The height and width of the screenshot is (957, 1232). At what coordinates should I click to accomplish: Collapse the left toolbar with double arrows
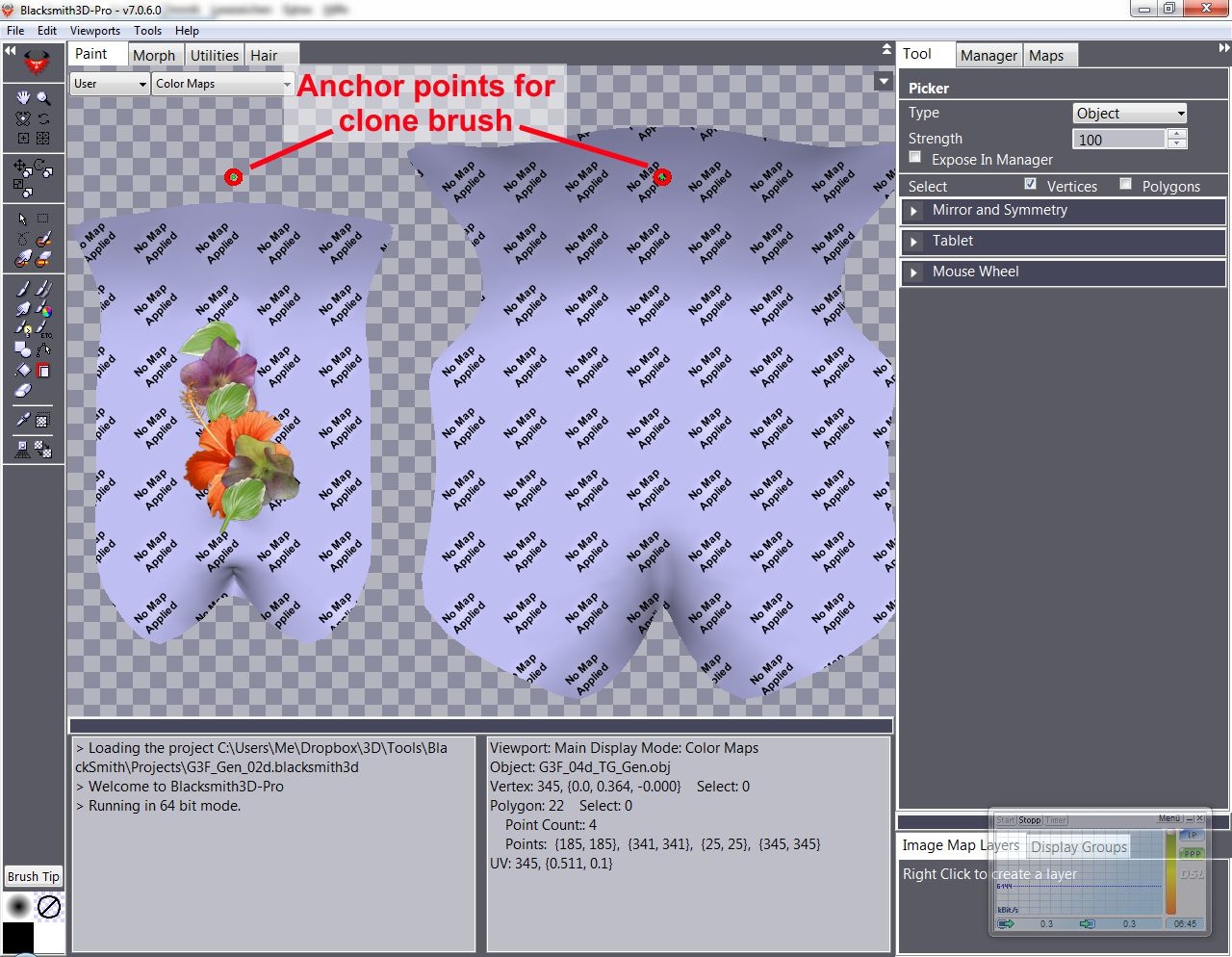pyautogui.click(x=10, y=50)
